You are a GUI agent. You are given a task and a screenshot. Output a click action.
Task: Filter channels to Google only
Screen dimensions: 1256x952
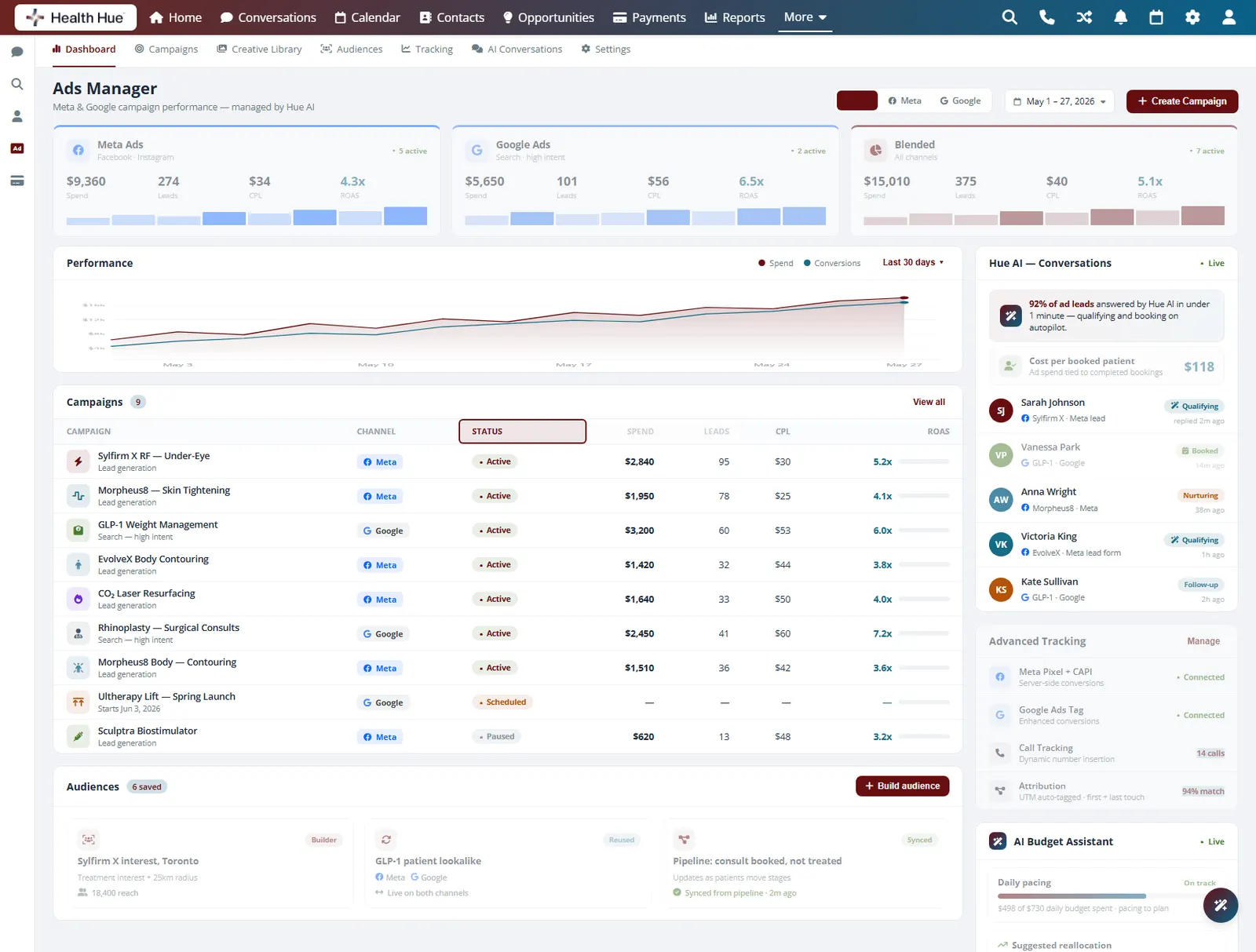(x=960, y=100)
